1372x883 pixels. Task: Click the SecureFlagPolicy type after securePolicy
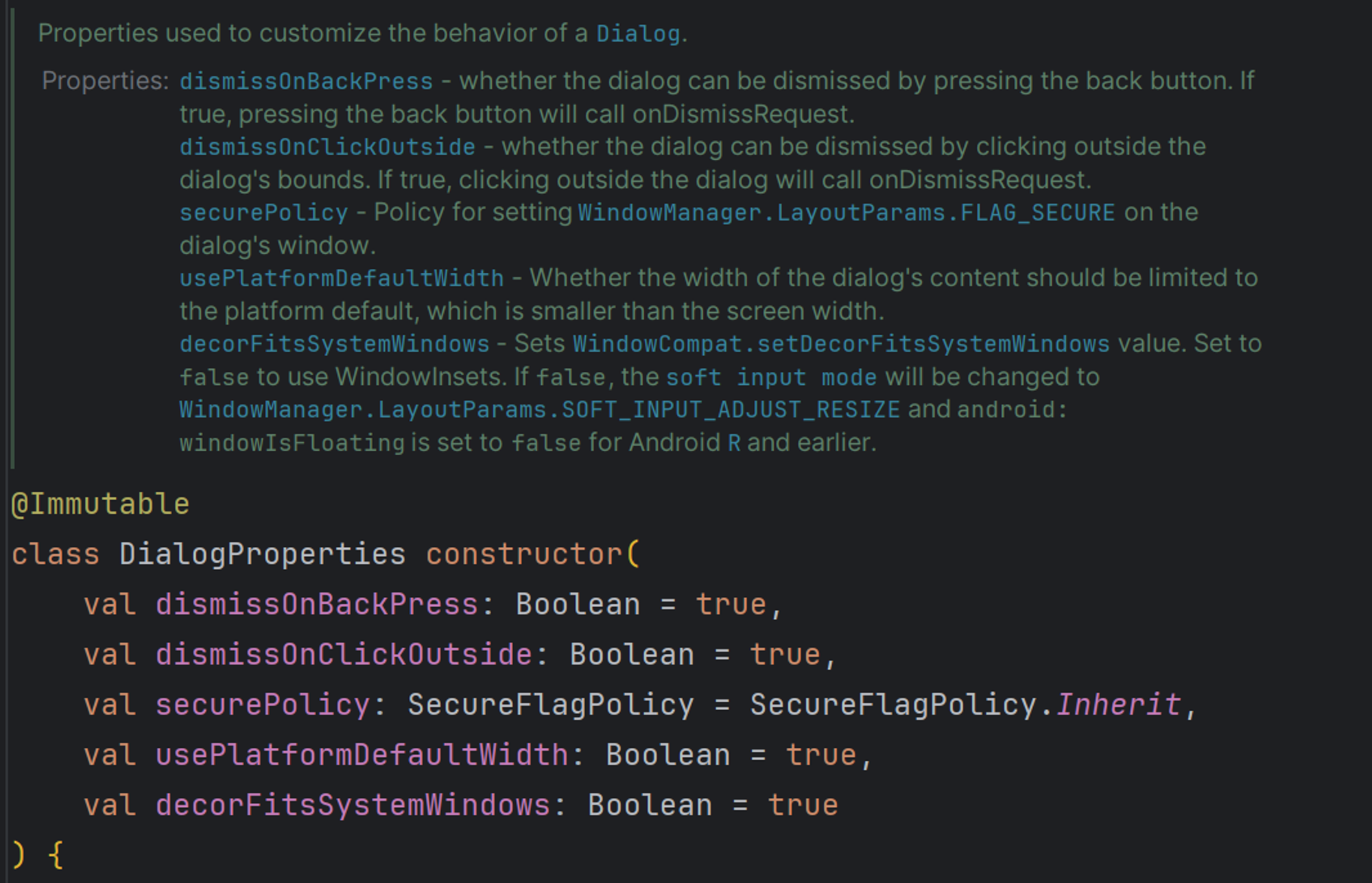550,705
